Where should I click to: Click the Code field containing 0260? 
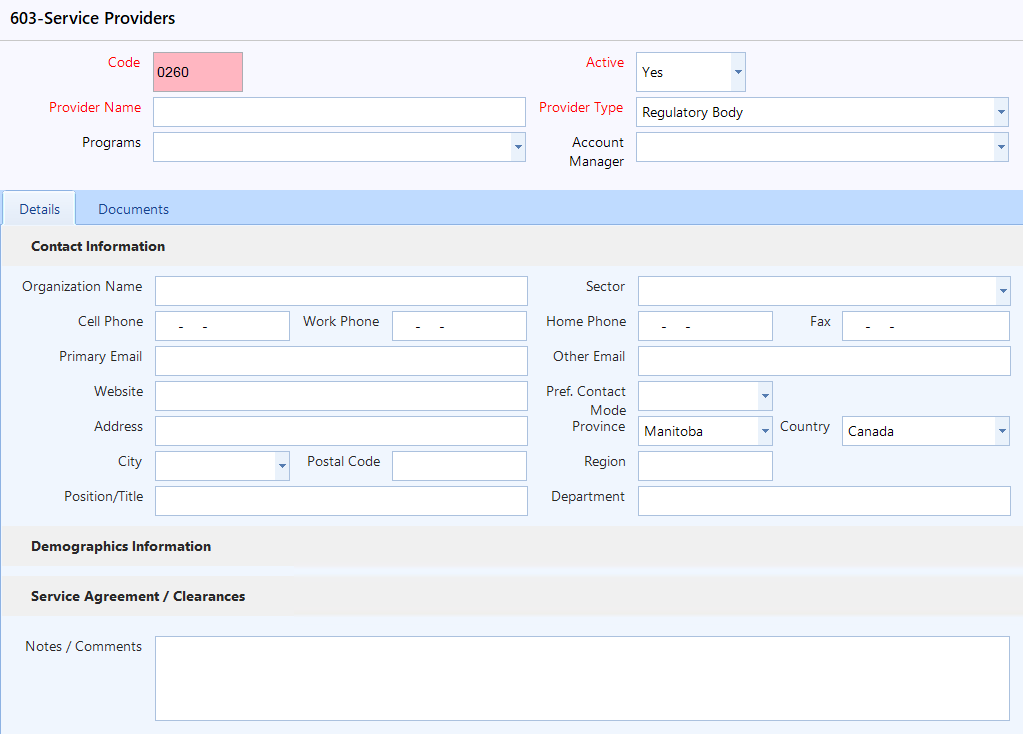(198, 72)
